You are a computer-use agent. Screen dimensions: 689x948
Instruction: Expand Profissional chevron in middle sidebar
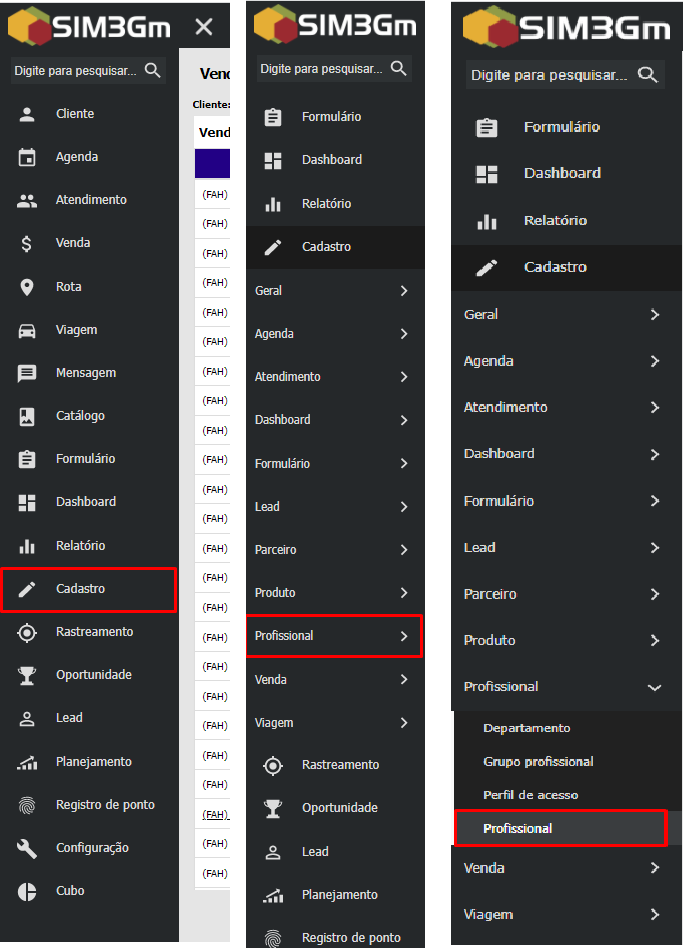tap(404, 637)
